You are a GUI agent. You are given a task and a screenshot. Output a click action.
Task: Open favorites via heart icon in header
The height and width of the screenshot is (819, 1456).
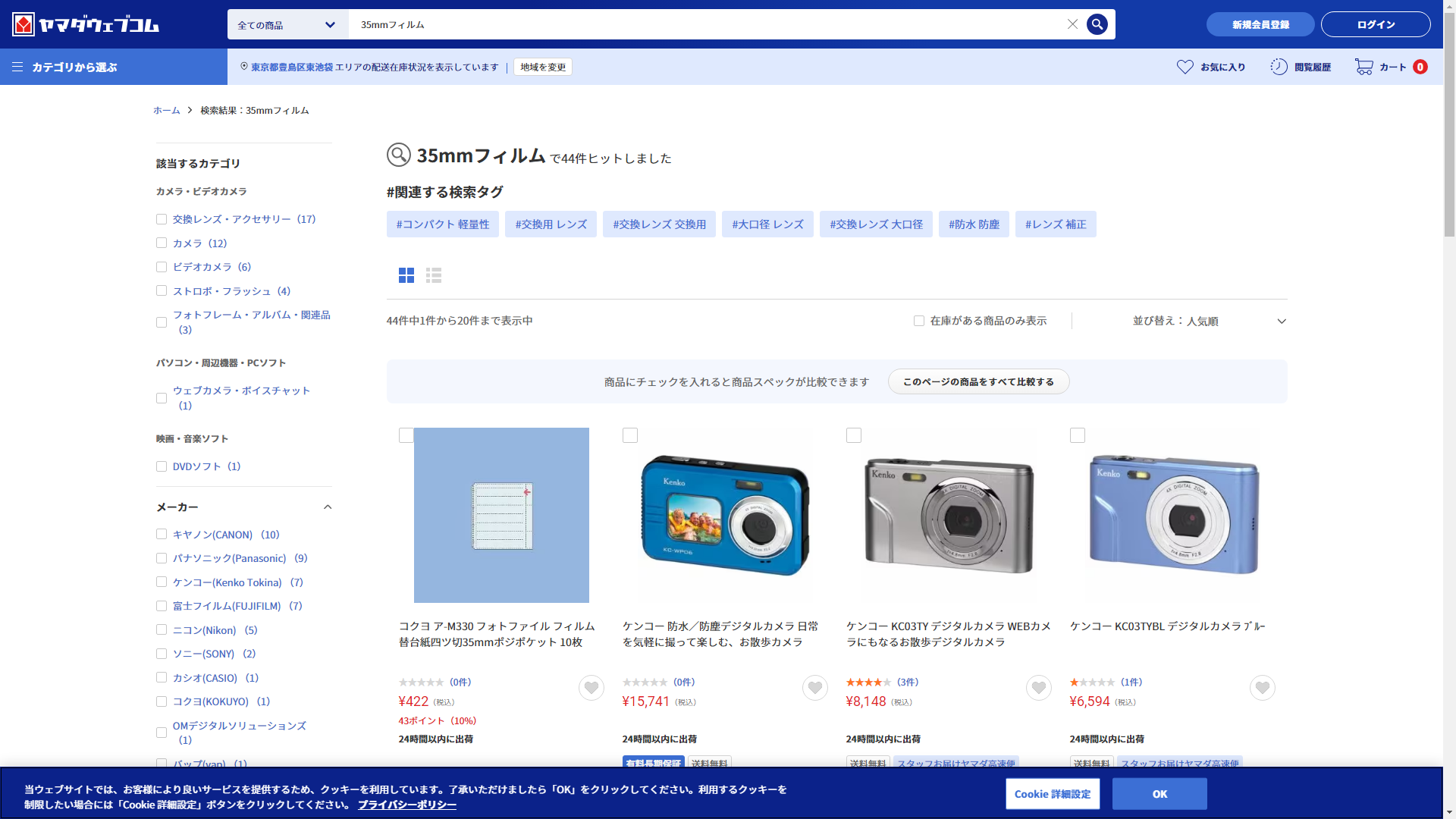[1185, 67]
